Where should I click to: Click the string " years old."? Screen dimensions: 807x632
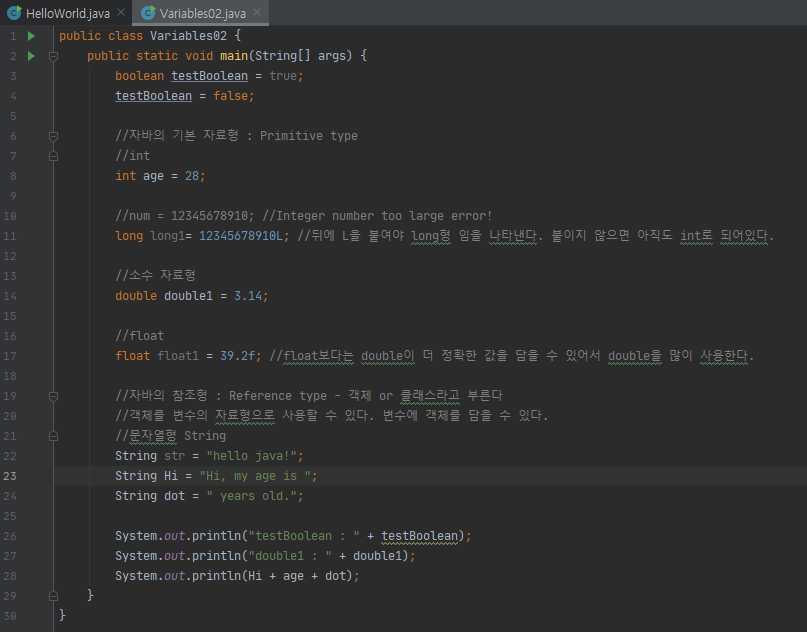[252, 497]
